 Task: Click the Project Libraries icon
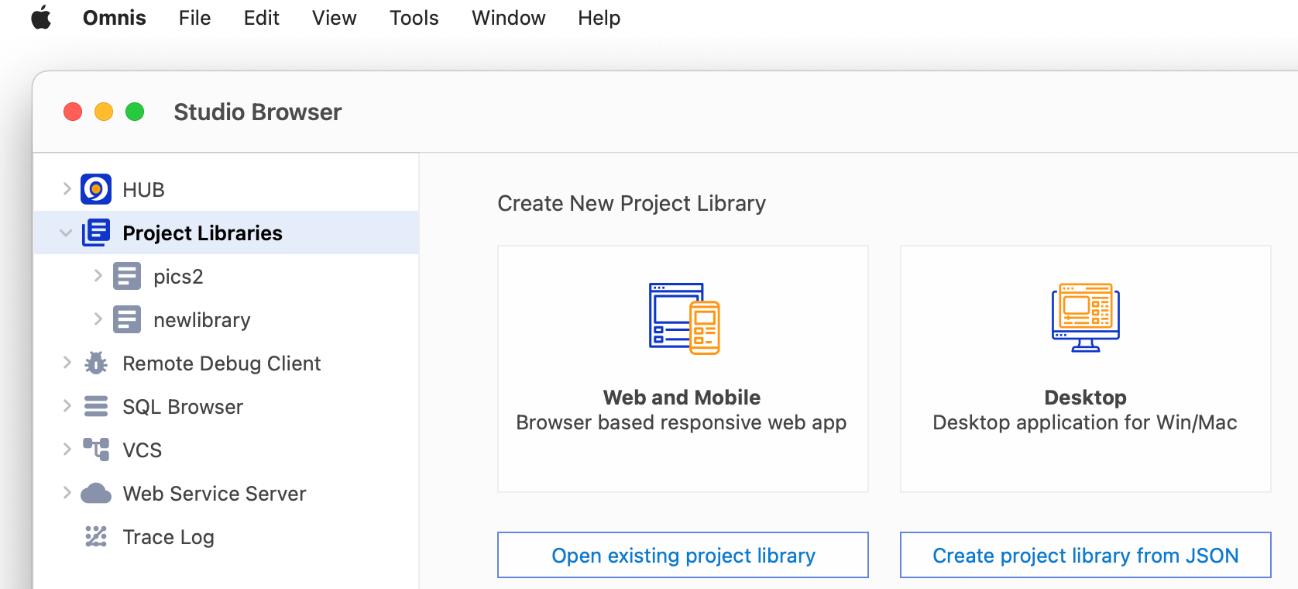click(x=96, y=233)
